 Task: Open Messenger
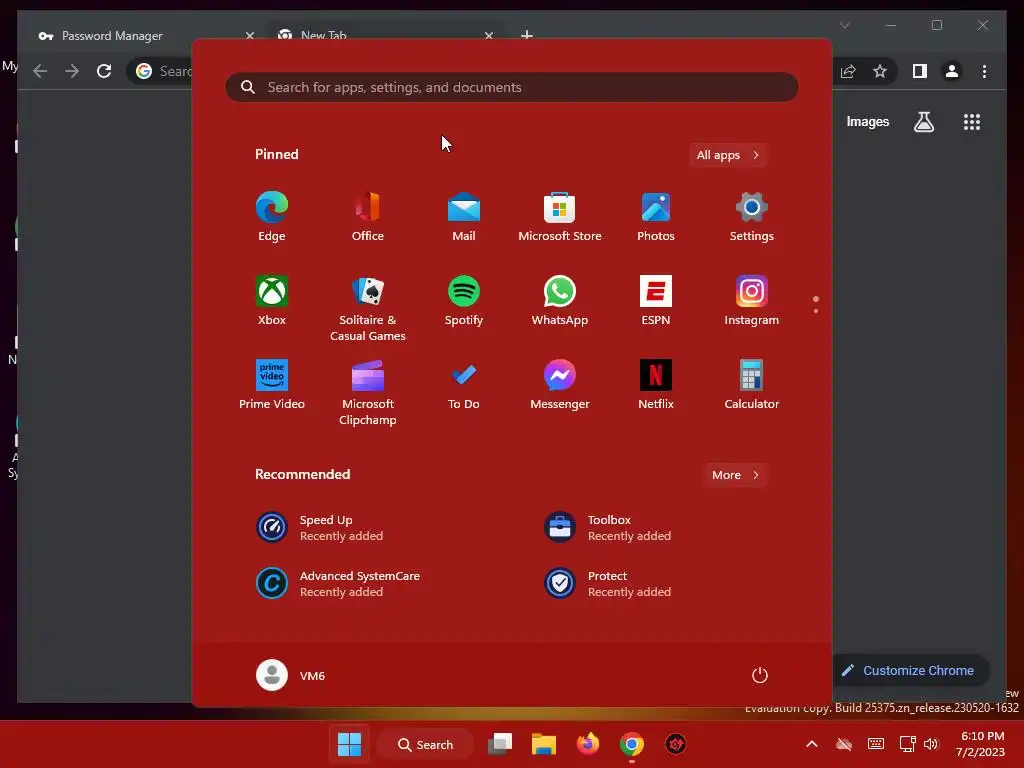coord(560,385)
